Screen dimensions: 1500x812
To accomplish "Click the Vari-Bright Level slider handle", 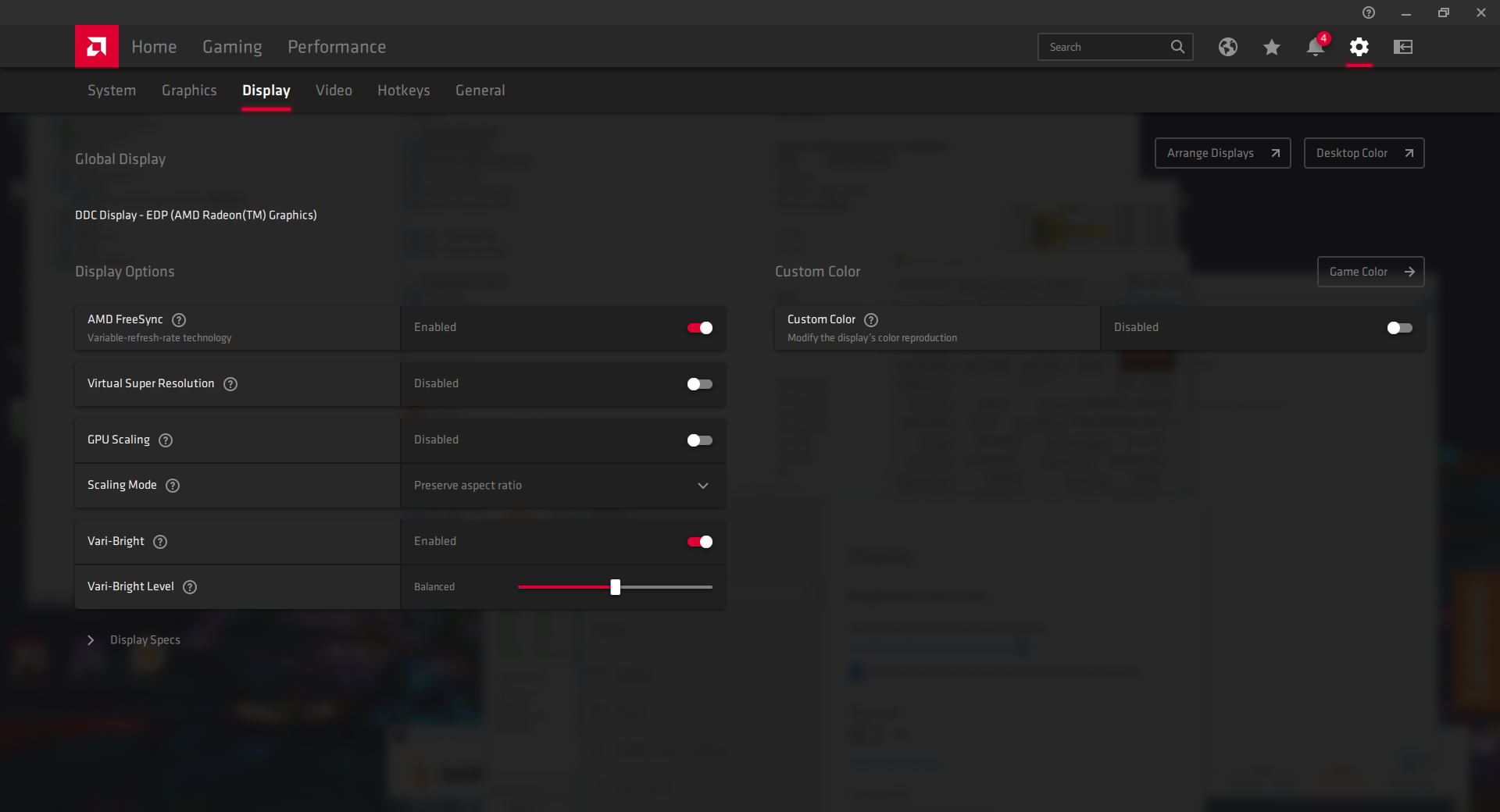I will (616, 587).
